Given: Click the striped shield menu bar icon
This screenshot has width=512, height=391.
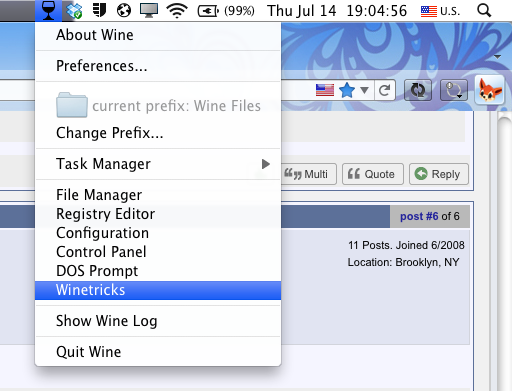Looking at the screenshot, I should point(99,10).
